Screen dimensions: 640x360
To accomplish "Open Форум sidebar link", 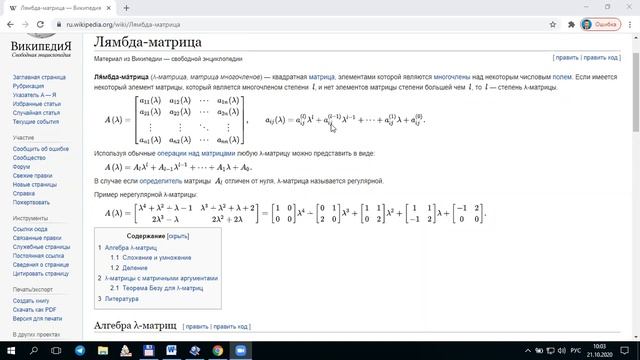I will [x=21, y=167].
